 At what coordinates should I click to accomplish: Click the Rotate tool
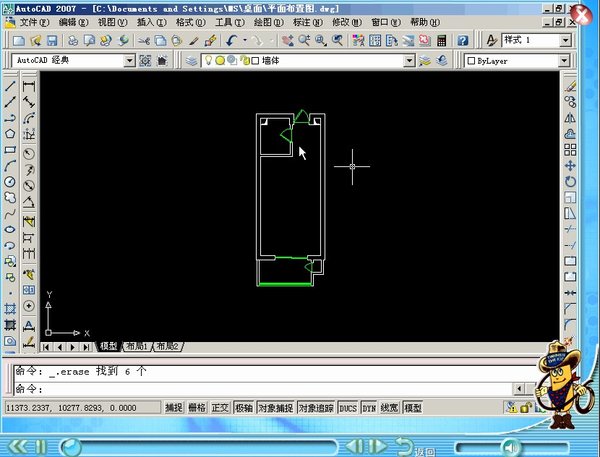click(x=570, y=181)
